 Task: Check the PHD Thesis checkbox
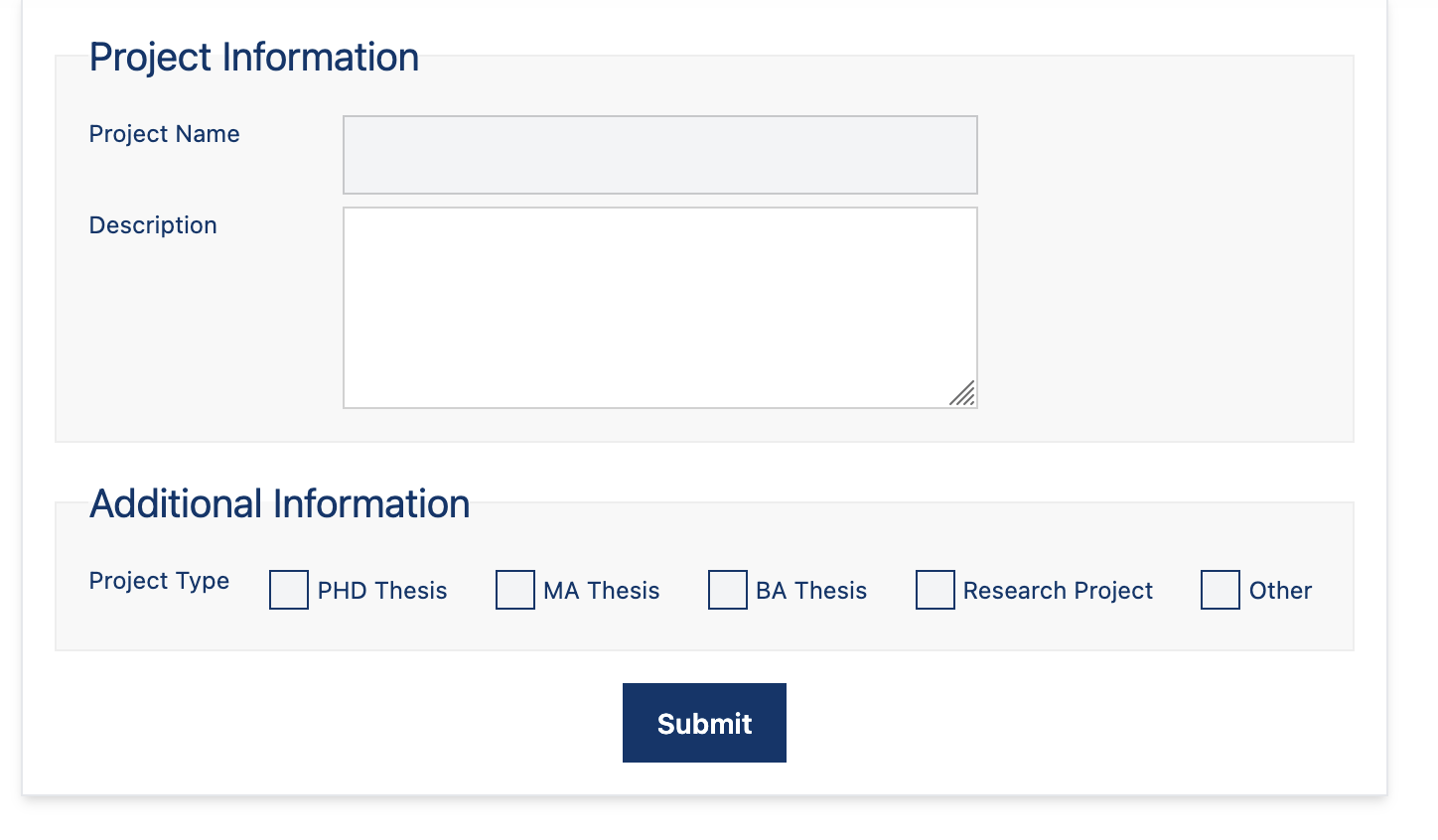pyautogui.click(x=289, y=590)
